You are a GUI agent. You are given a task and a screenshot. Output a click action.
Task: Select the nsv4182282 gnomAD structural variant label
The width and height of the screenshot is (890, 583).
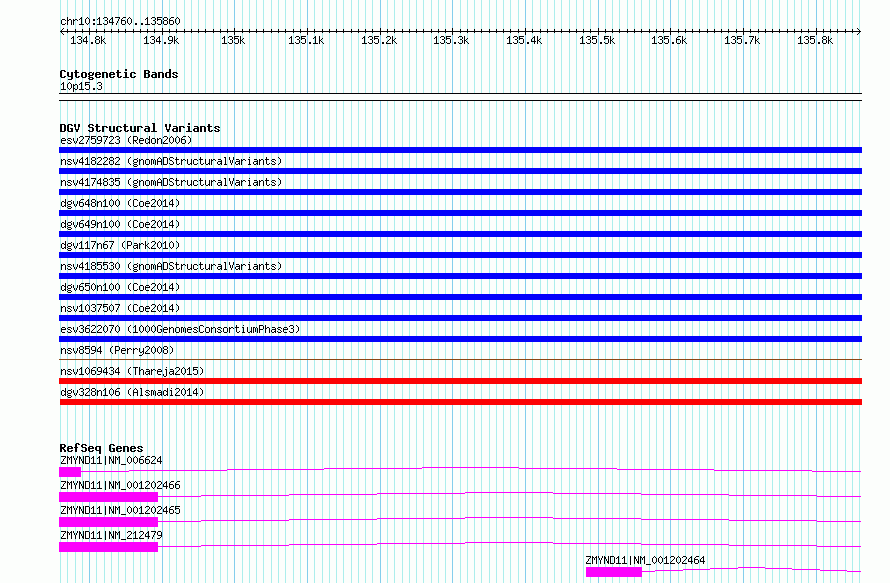coord(171,161)
